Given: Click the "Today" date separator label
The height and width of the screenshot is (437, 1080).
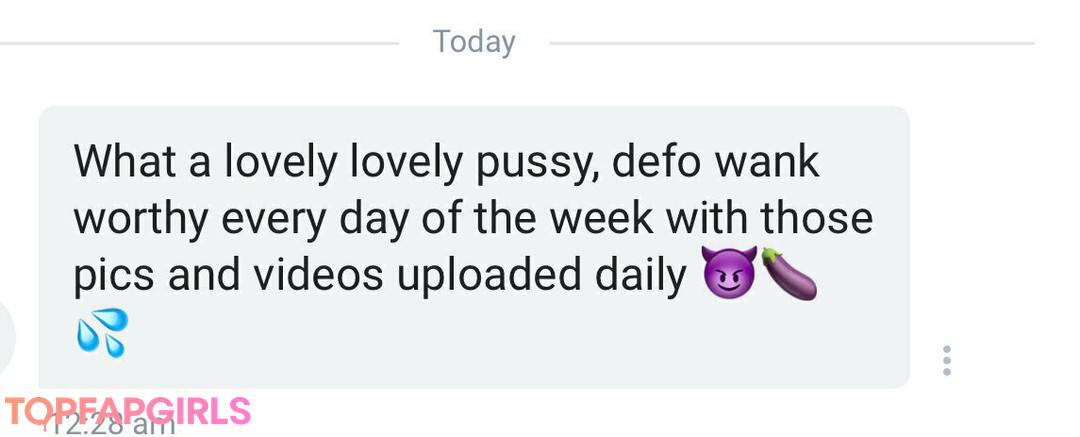Looking at the screenshot, I should 474,42.
